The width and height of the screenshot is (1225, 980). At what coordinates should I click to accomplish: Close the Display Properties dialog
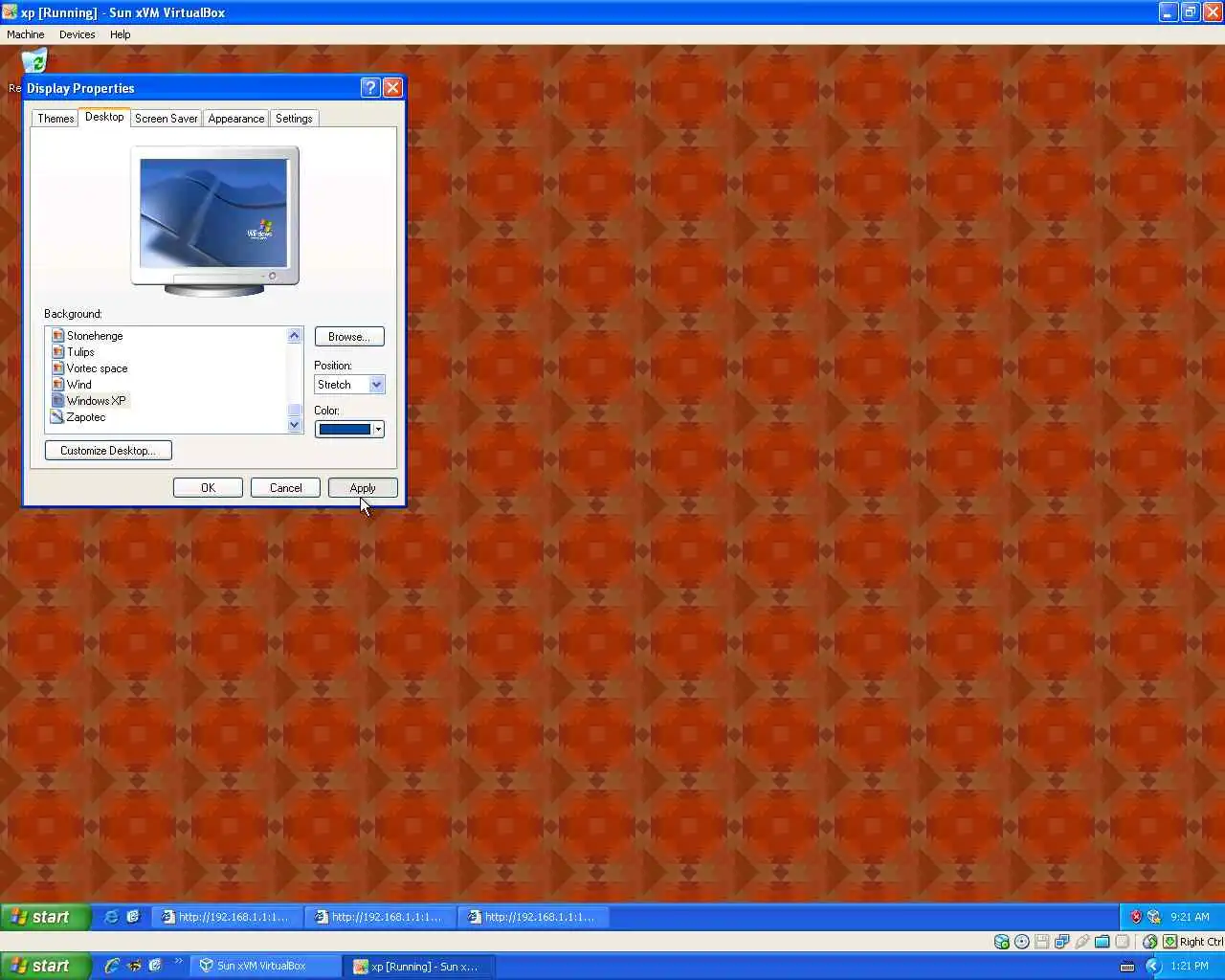(392, 87)
